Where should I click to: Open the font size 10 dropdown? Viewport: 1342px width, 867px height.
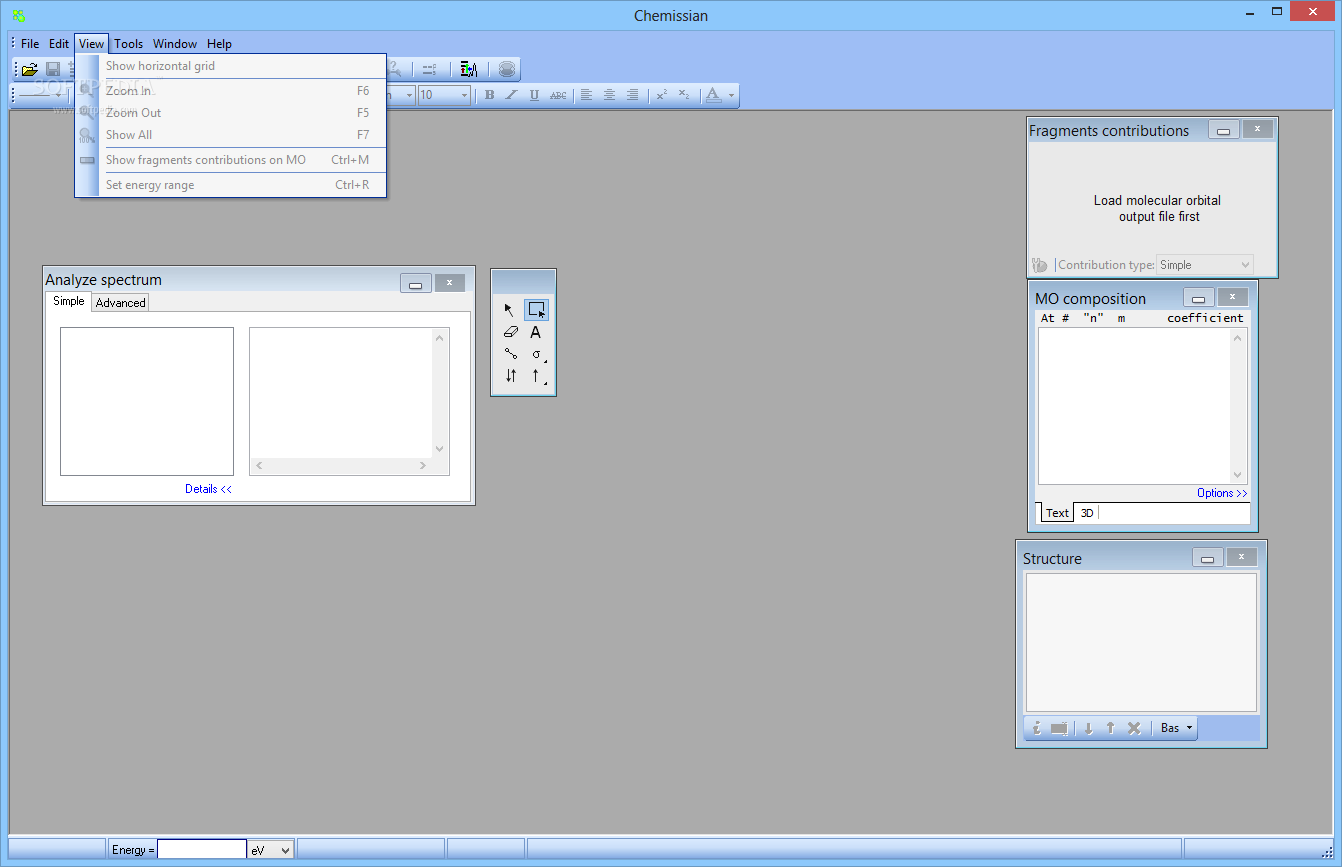pos(464,95)
